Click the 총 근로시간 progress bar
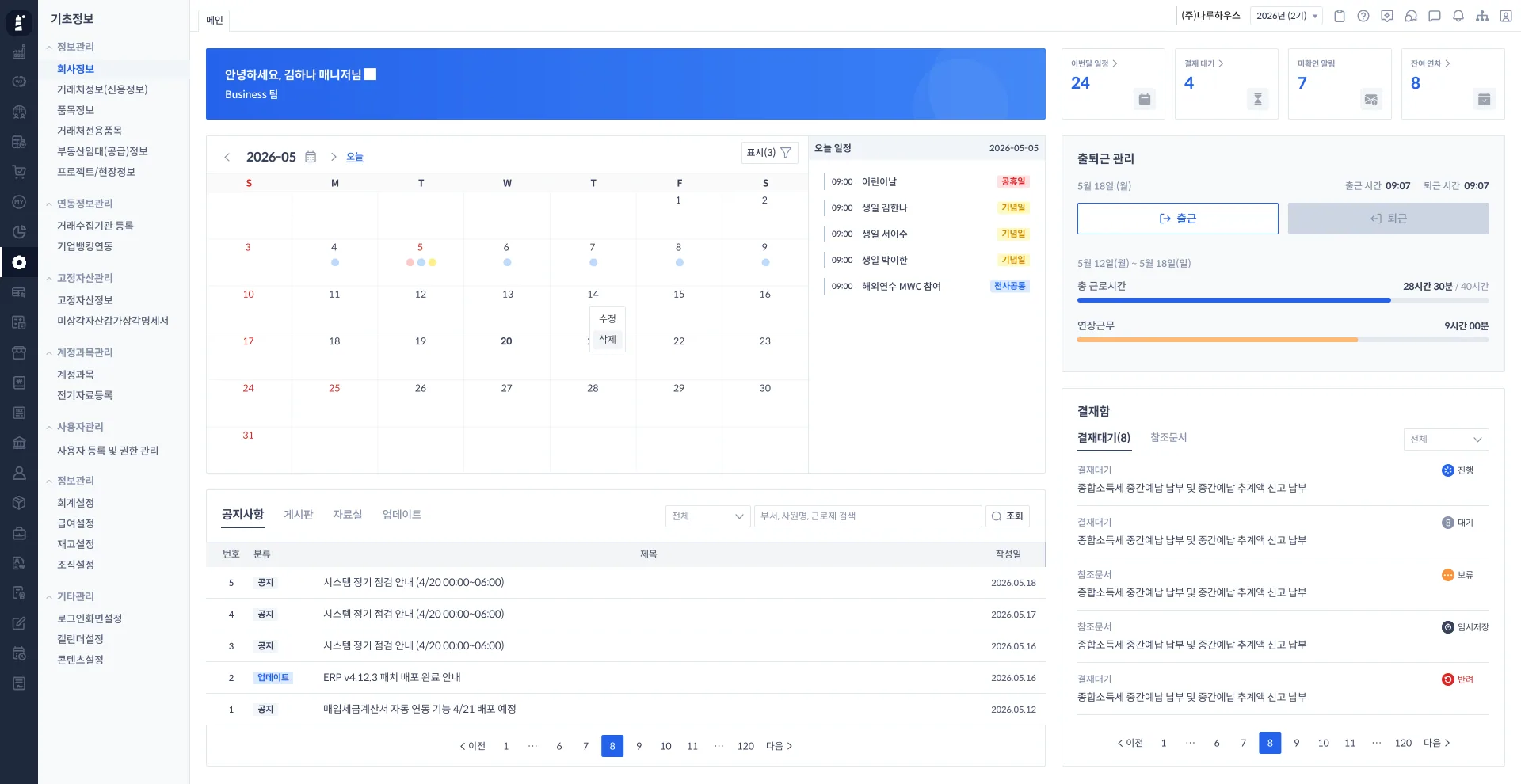 (1283, 300)
